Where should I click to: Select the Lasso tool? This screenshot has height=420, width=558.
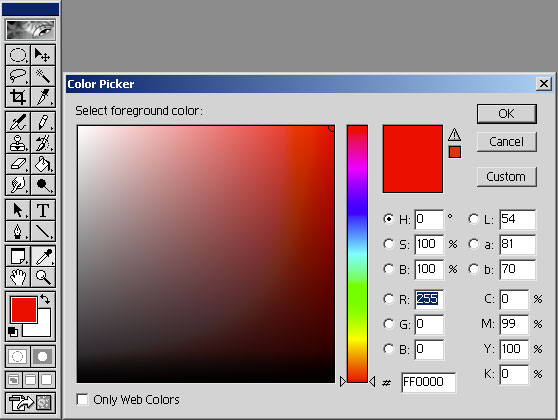(x=18, y=76)
